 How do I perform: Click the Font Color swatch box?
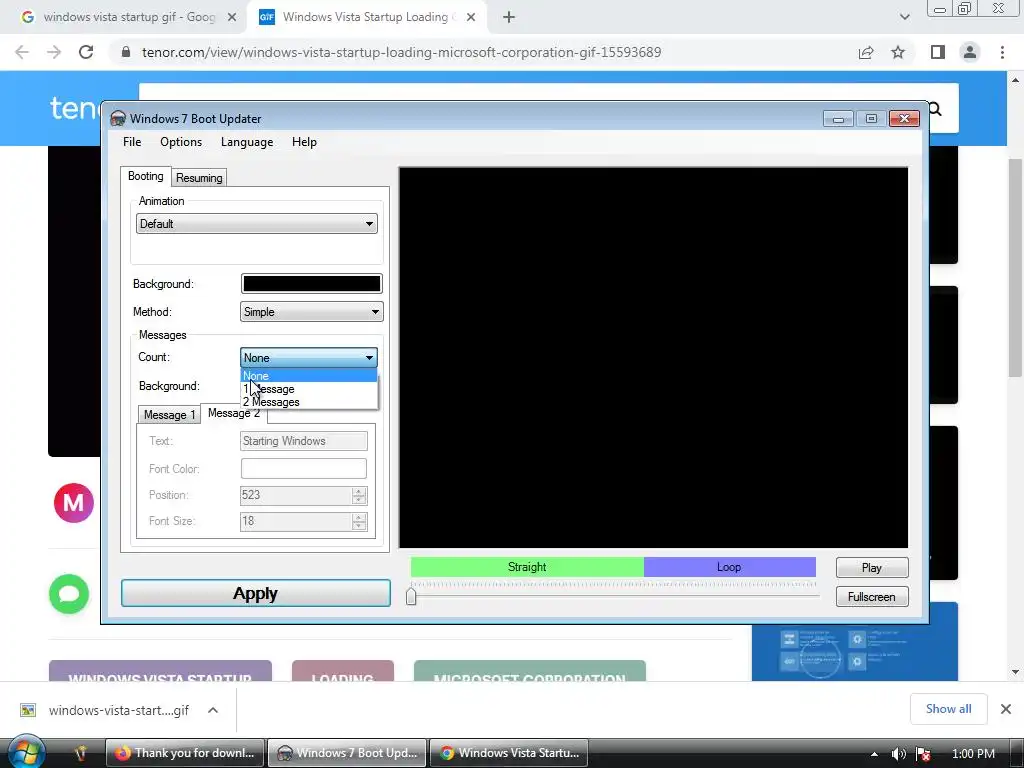click(x=304, y=468)
